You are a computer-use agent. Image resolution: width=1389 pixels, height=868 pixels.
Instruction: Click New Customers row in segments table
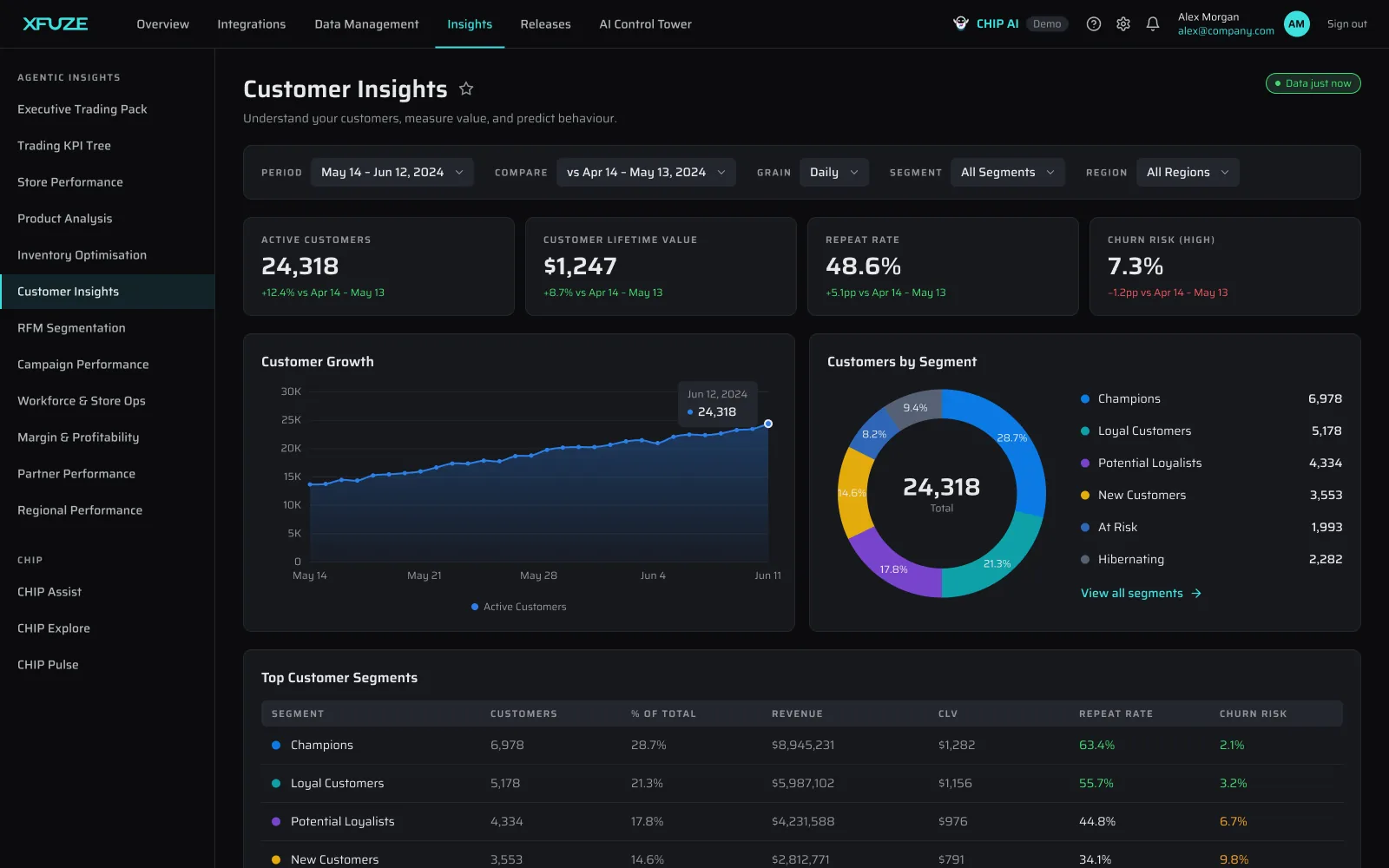(802, 856)
